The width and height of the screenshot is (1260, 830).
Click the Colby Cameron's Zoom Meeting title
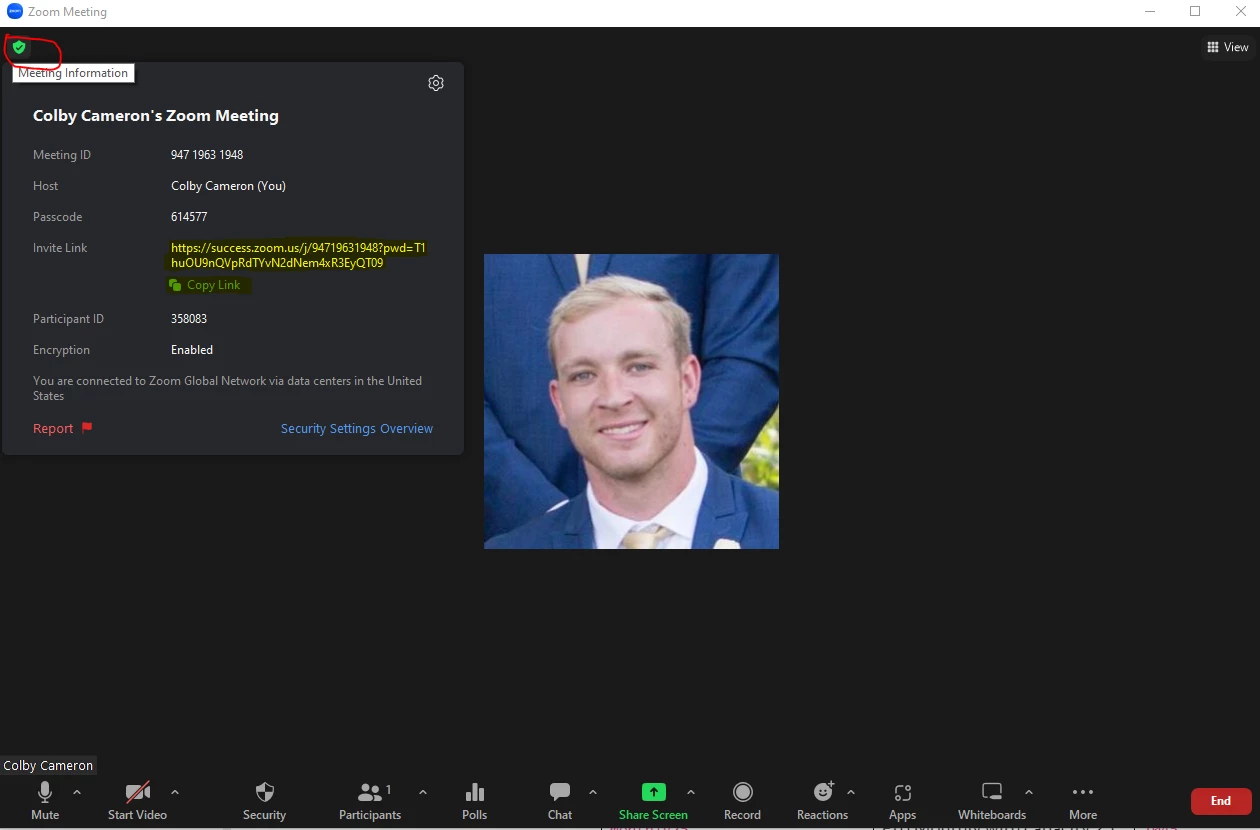156,116
